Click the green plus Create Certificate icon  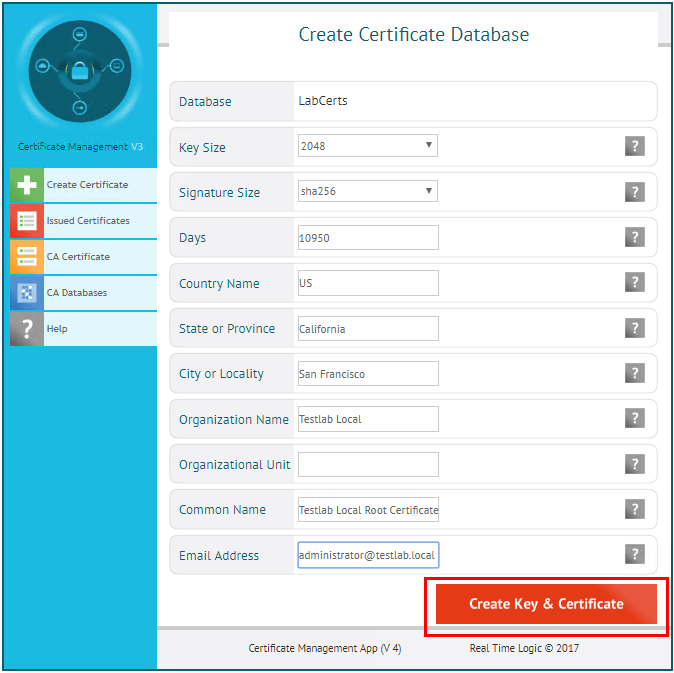tap(27, 185)
